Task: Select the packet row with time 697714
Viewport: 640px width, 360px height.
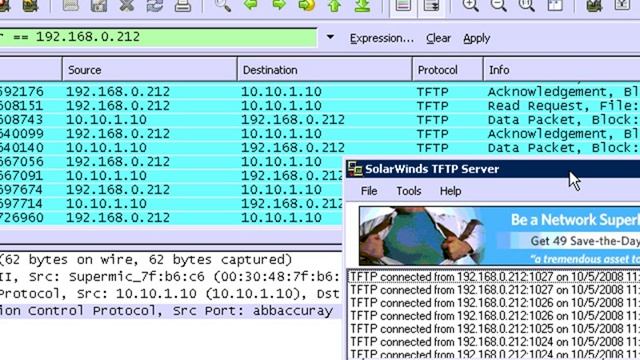Action: click(171, 203)
